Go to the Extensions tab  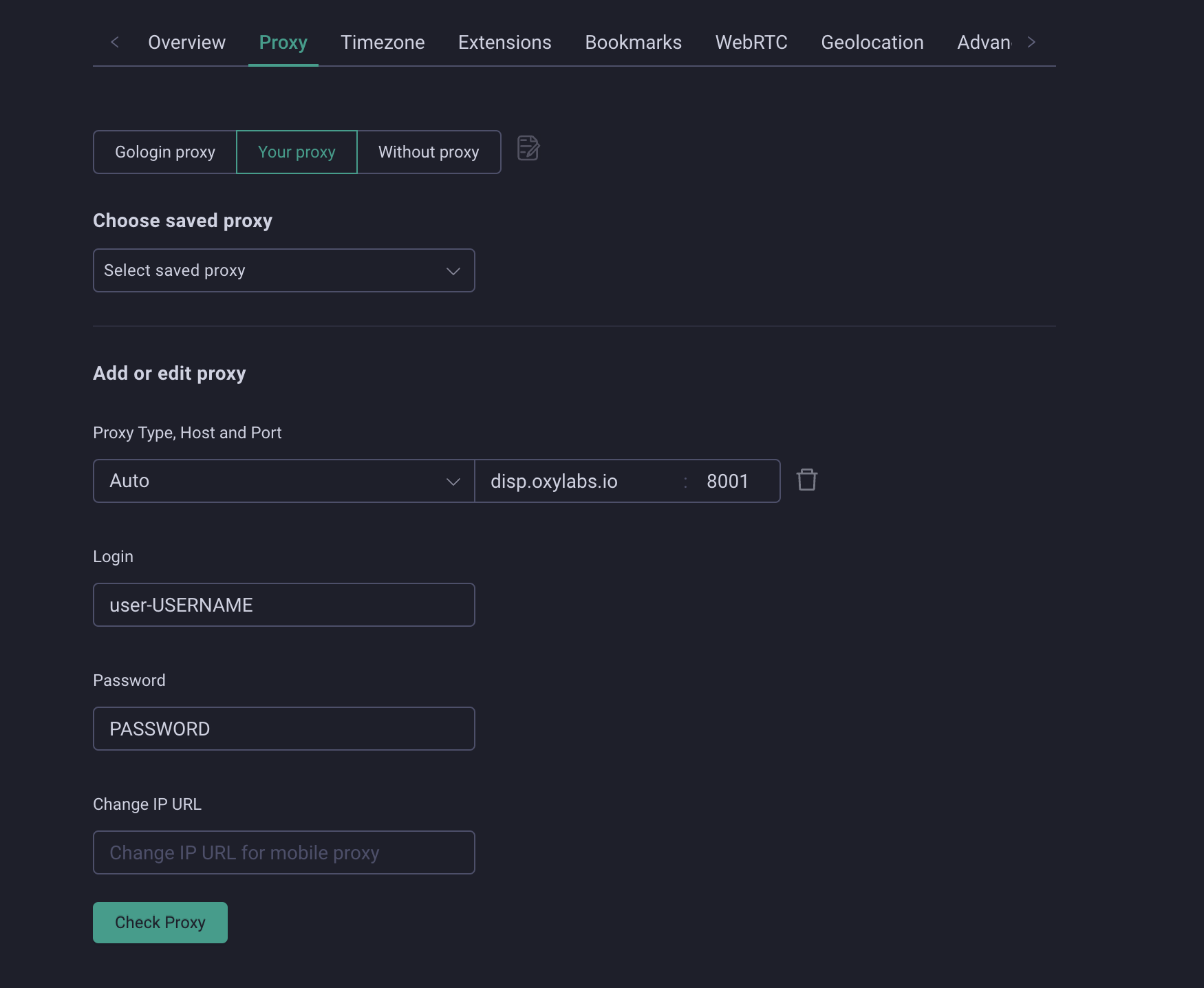pyautogui.click(x=504, y=42)
